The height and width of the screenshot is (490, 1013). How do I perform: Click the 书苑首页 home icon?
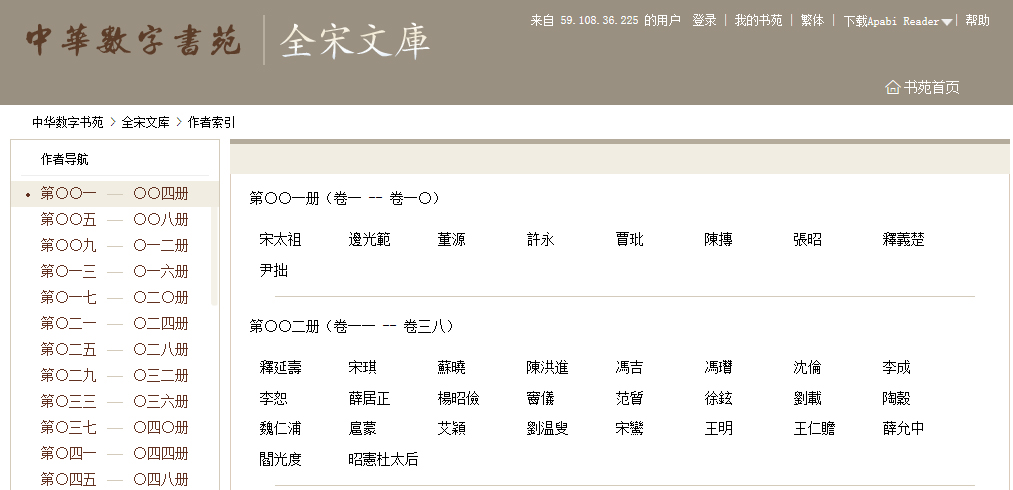[892, 88]
